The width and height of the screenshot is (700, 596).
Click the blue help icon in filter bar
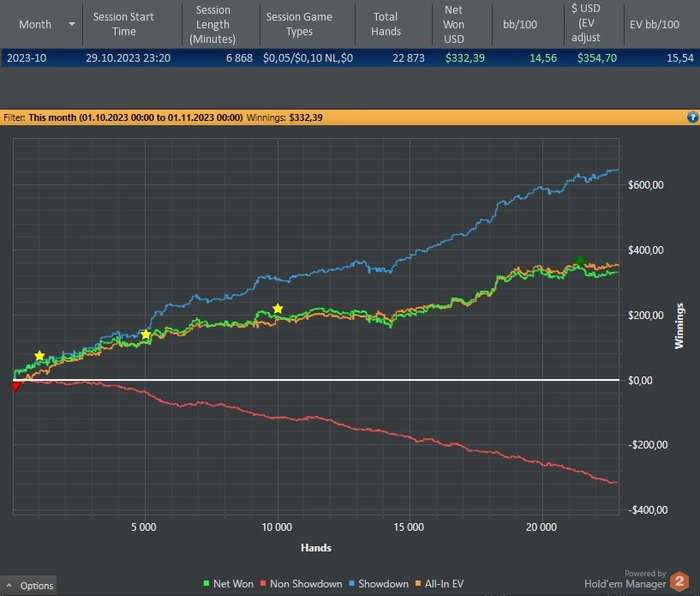click(692, 117)
